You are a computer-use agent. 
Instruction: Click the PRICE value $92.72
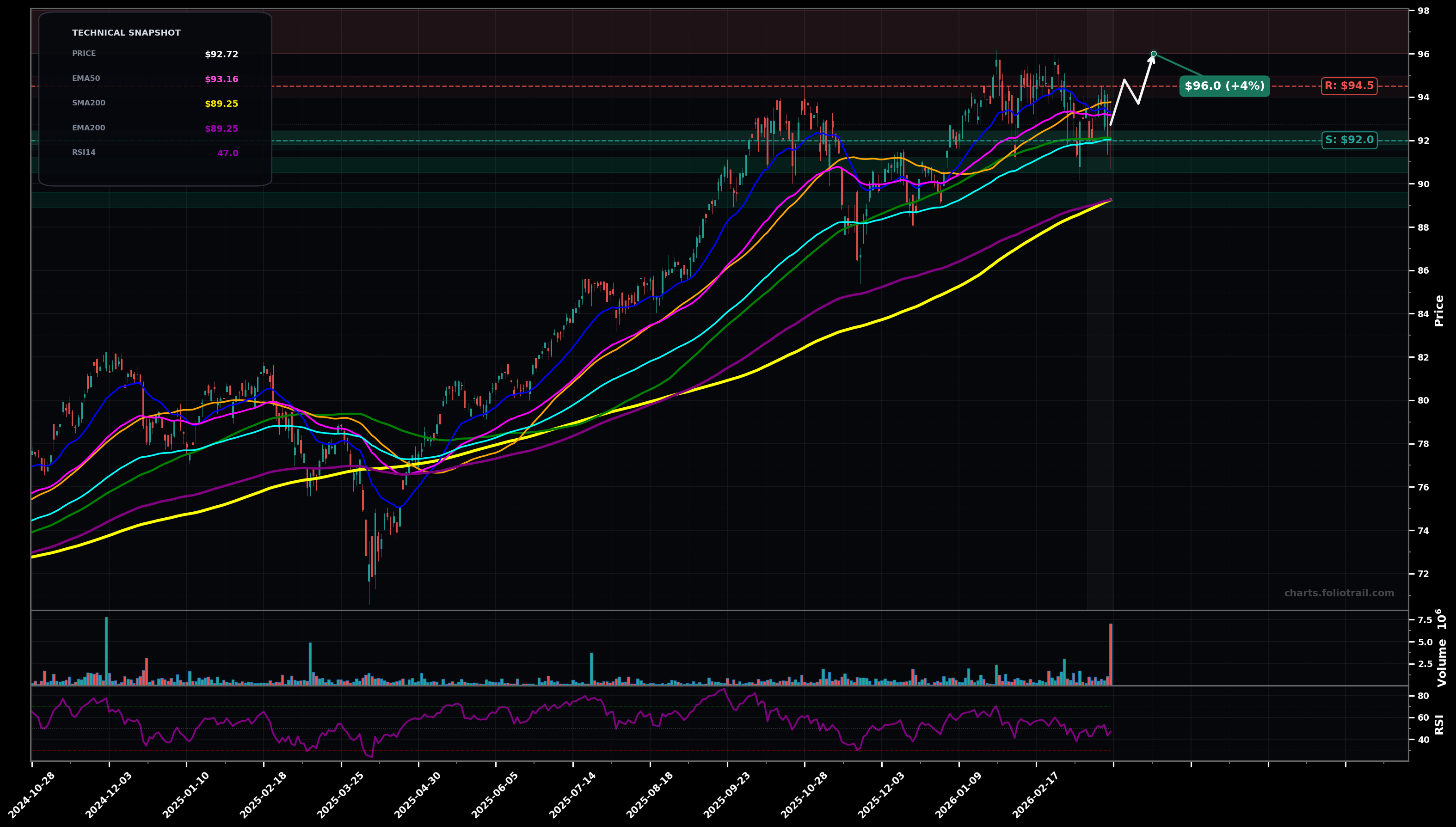click(221, 55)
